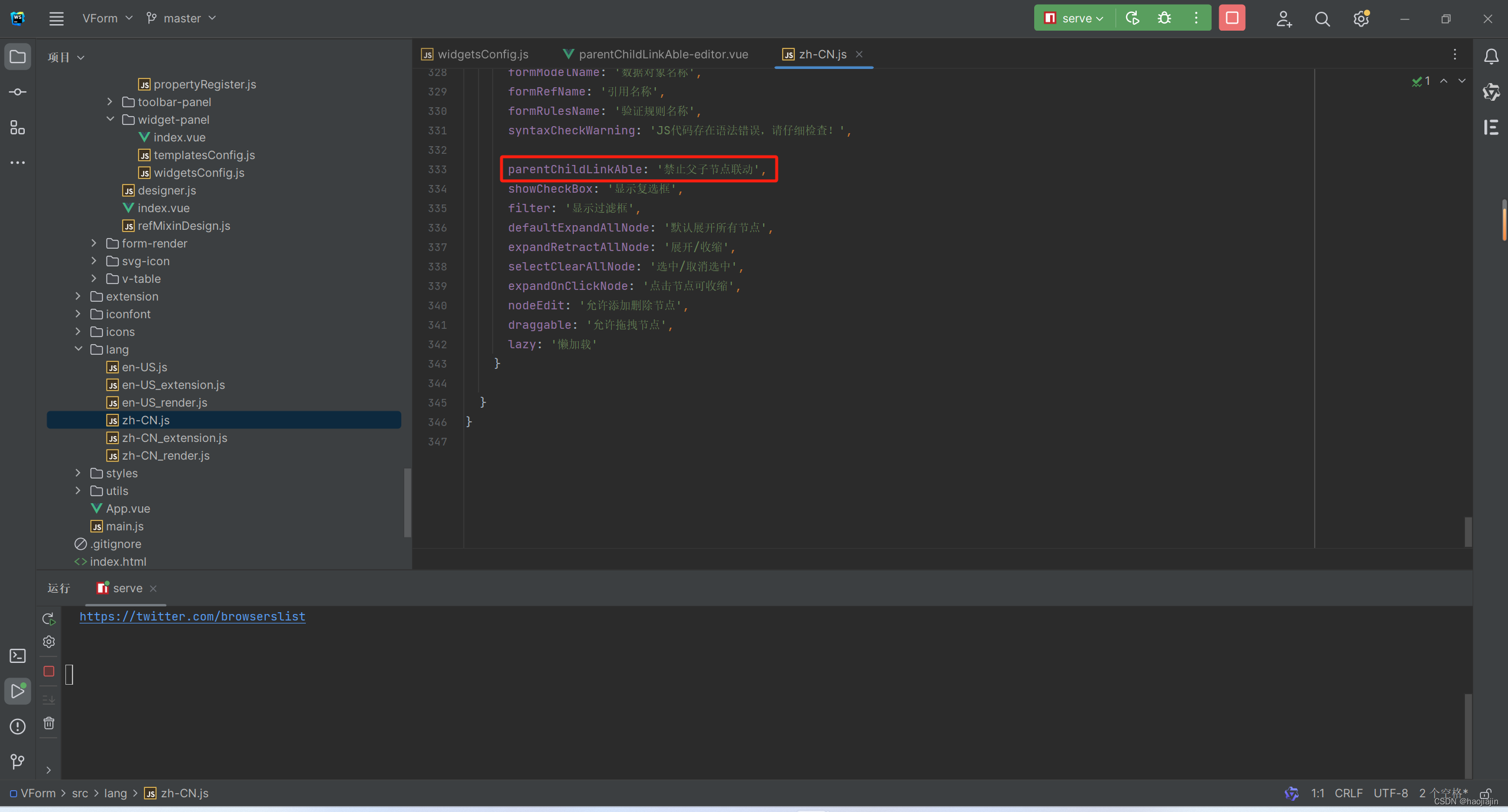Open the Problems tool window icon
The height and width of the screenshot is (812, 1508).
click(x=18, y=727)
